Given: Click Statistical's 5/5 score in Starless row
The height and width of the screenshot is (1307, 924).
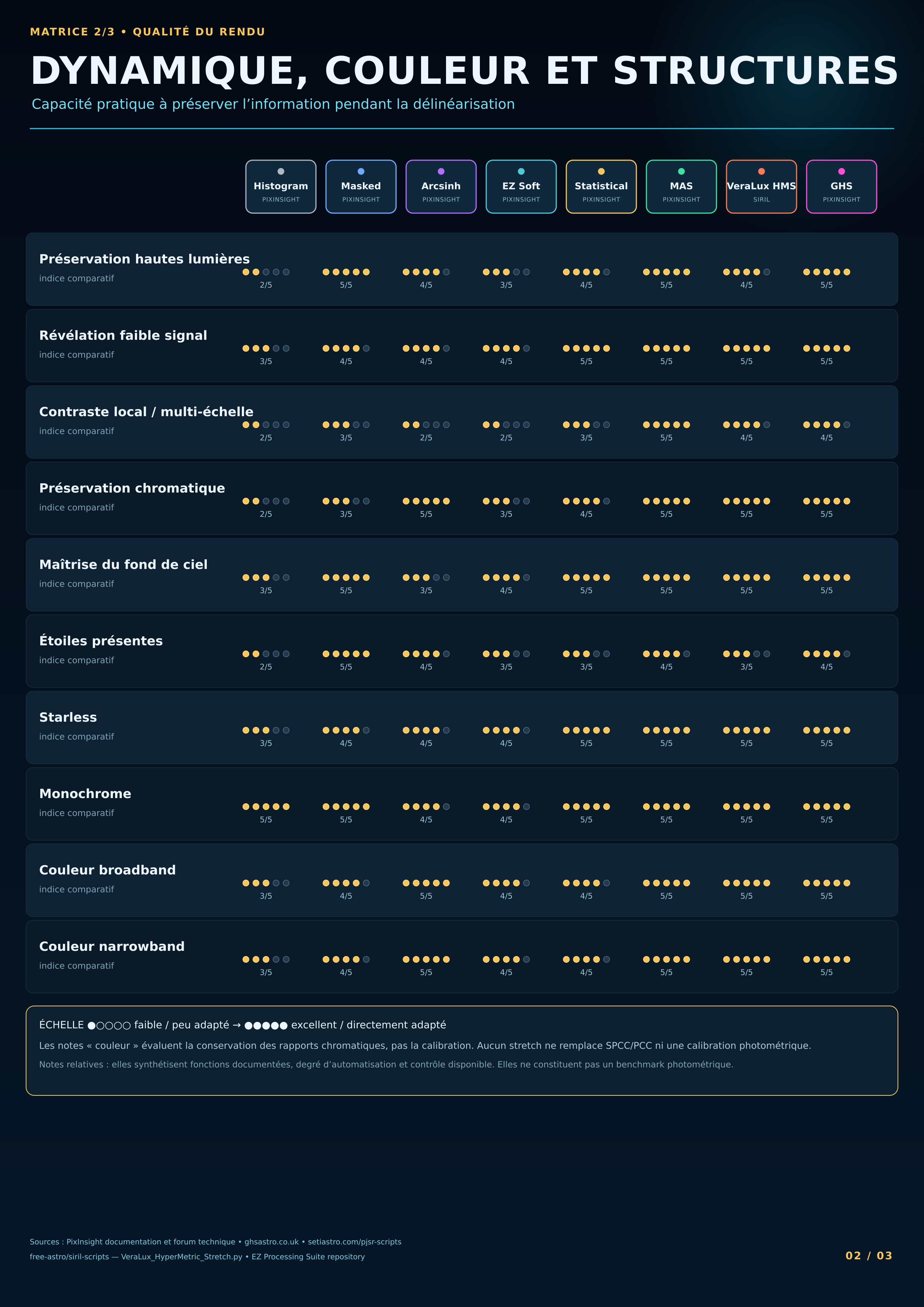Looking at the screenshot, I should click(x=586, y=743).
